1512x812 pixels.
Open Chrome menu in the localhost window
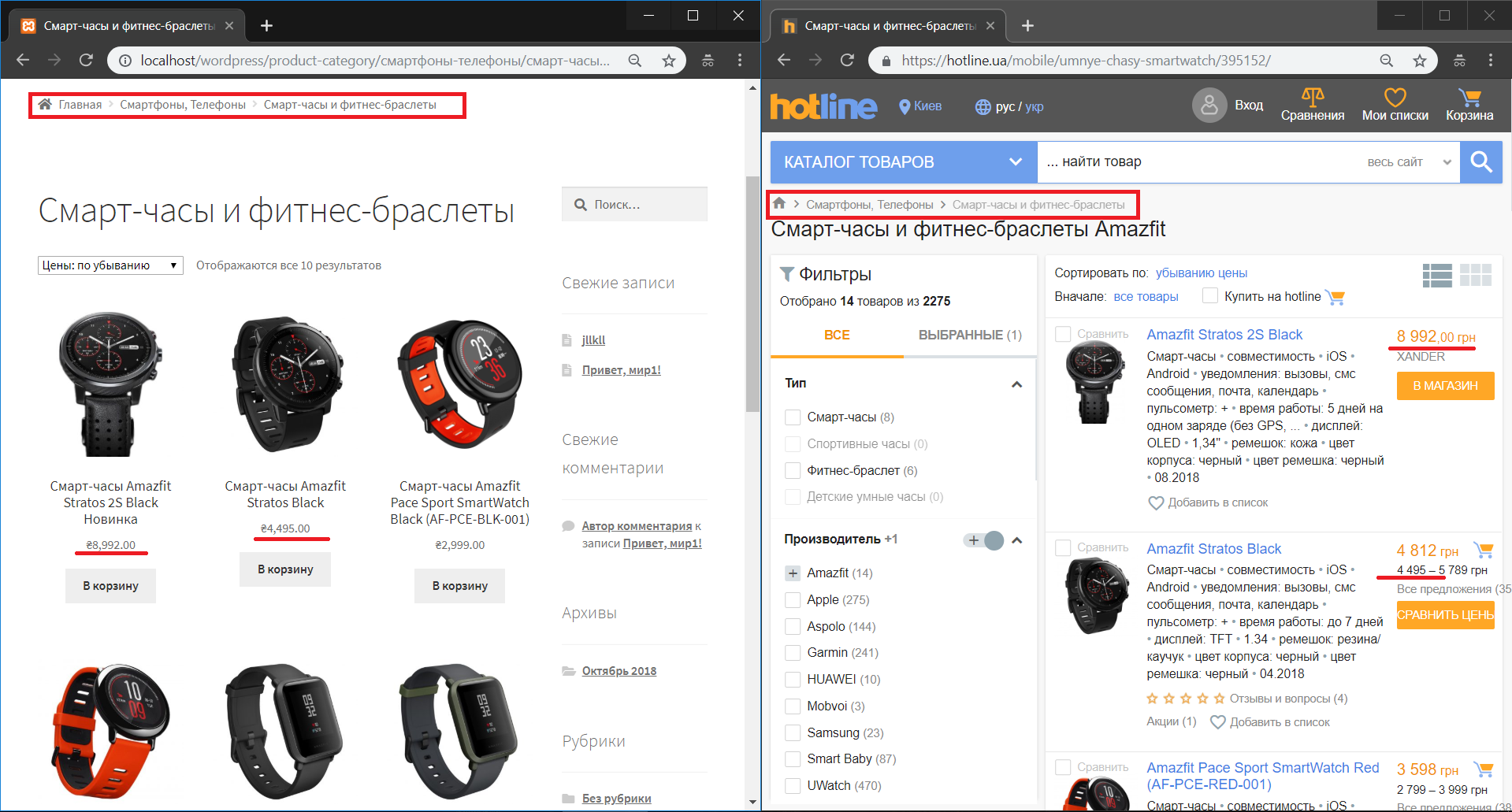740,60
